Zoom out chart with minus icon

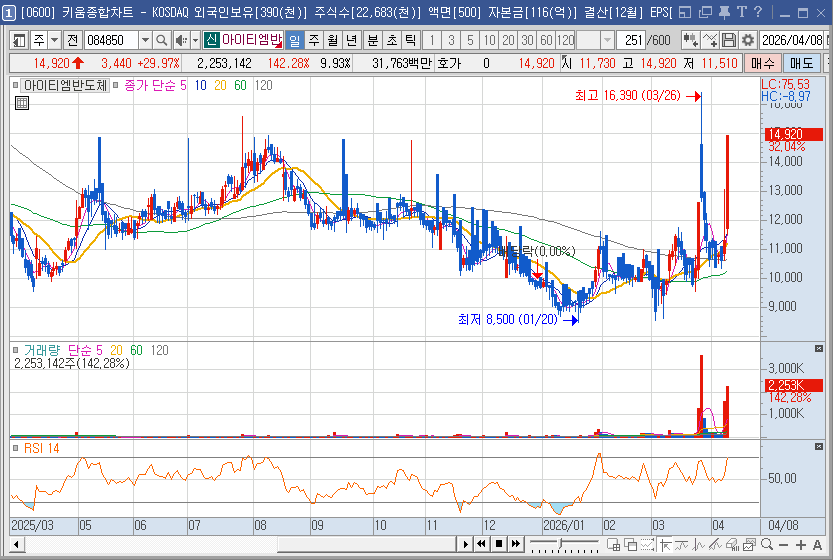pos(784,545)
